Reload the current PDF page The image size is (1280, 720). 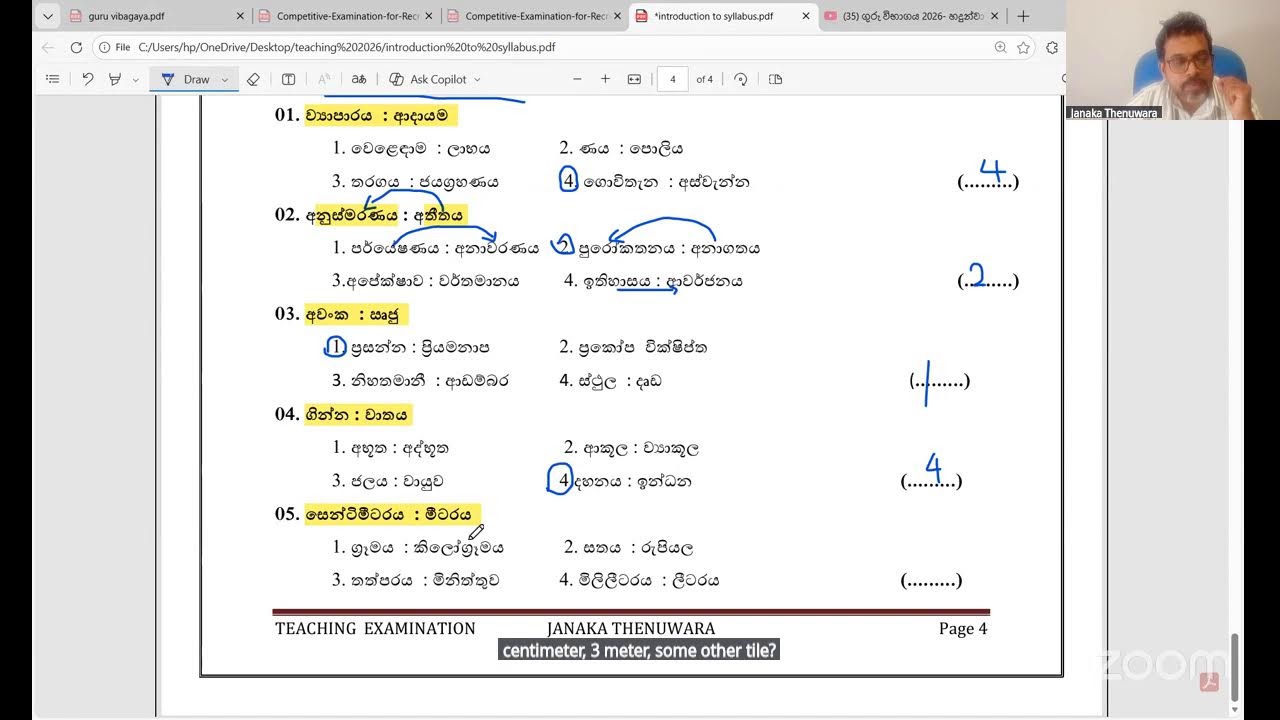click(76, 47)
